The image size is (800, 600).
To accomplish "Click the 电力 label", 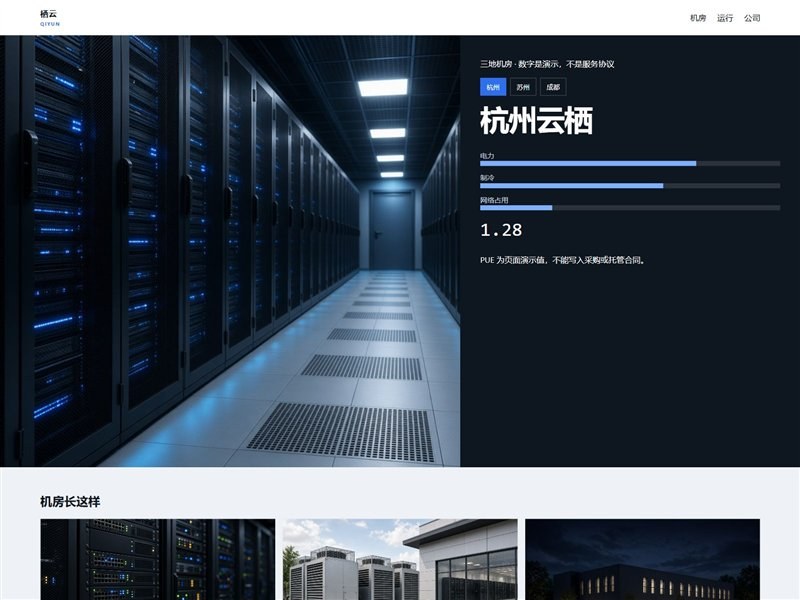I will 487,156.
